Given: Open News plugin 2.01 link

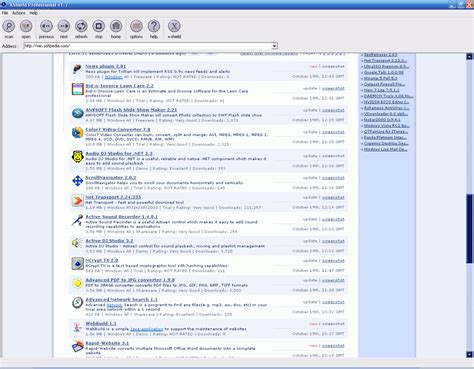Looking at the screenshot, I should [106, 66].
